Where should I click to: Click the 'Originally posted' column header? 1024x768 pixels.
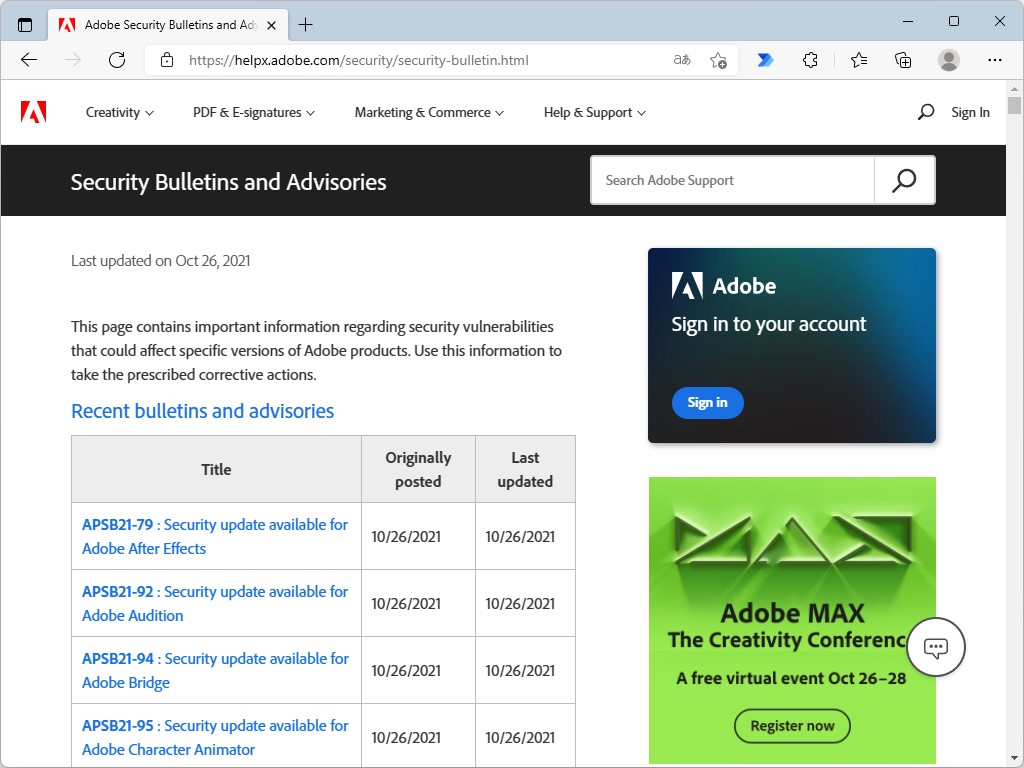tap(418, 470)
